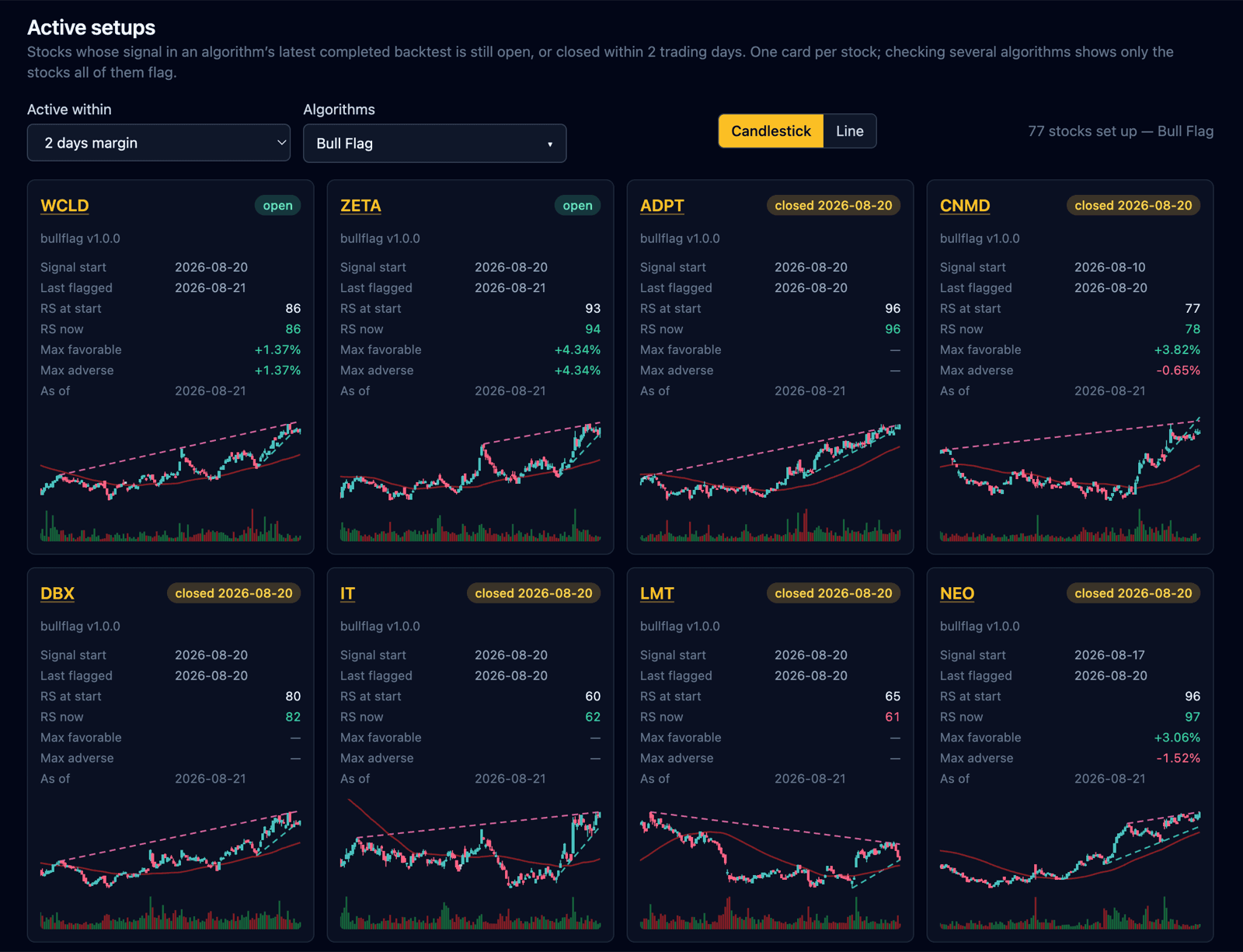Open the WCLD ticker link
Screen dimensions: 1243x952
coord(64,206)
